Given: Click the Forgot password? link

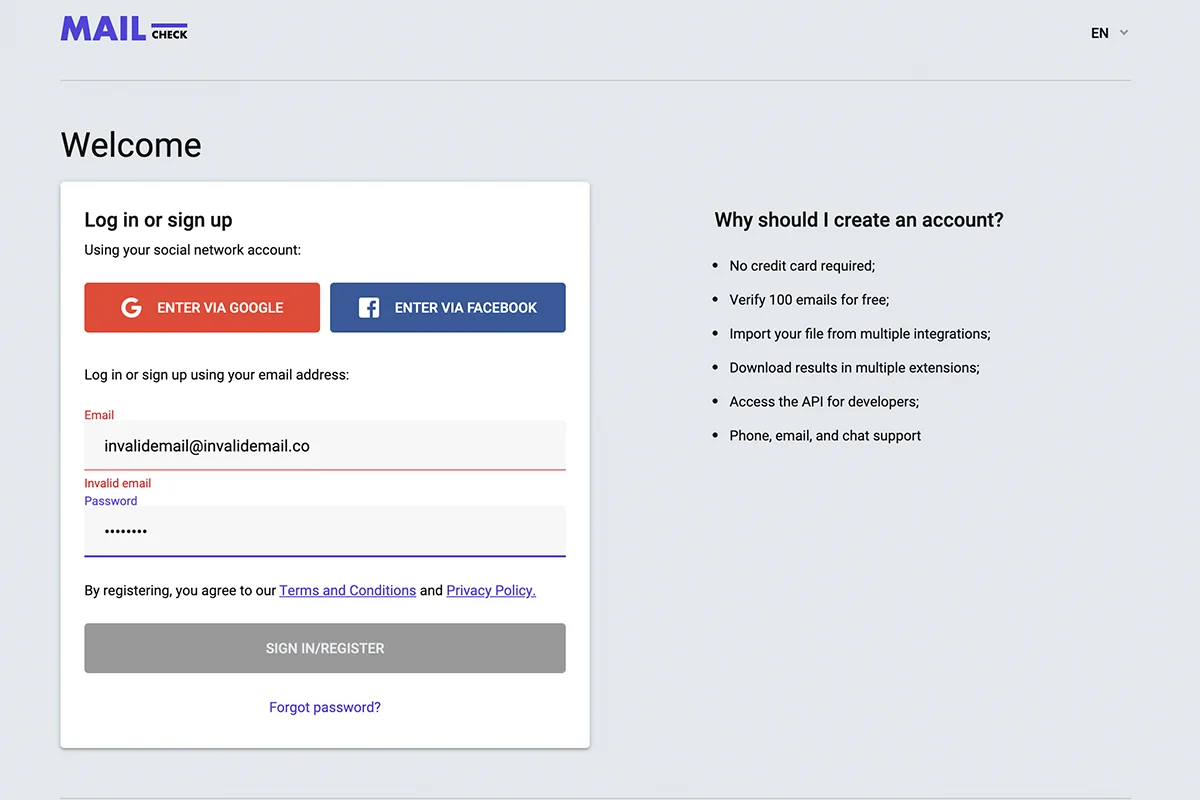Looking at the screenshot, I should (x=325, y=707).
